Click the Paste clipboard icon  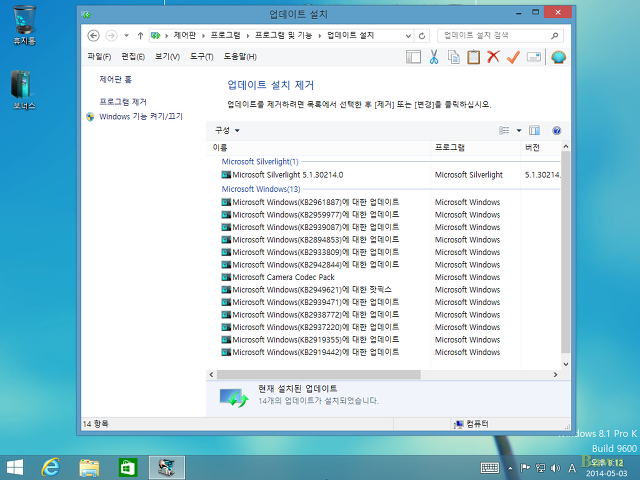pyautogui.click(x=473, y=57)
